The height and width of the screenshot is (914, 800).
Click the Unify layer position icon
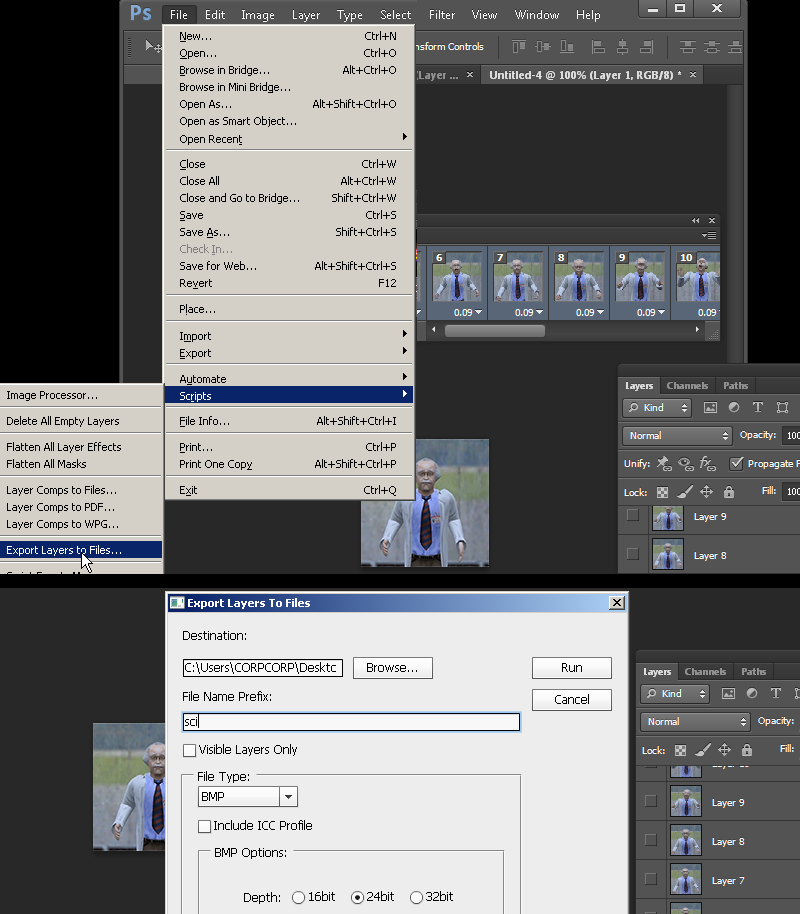tap(664, 463)
